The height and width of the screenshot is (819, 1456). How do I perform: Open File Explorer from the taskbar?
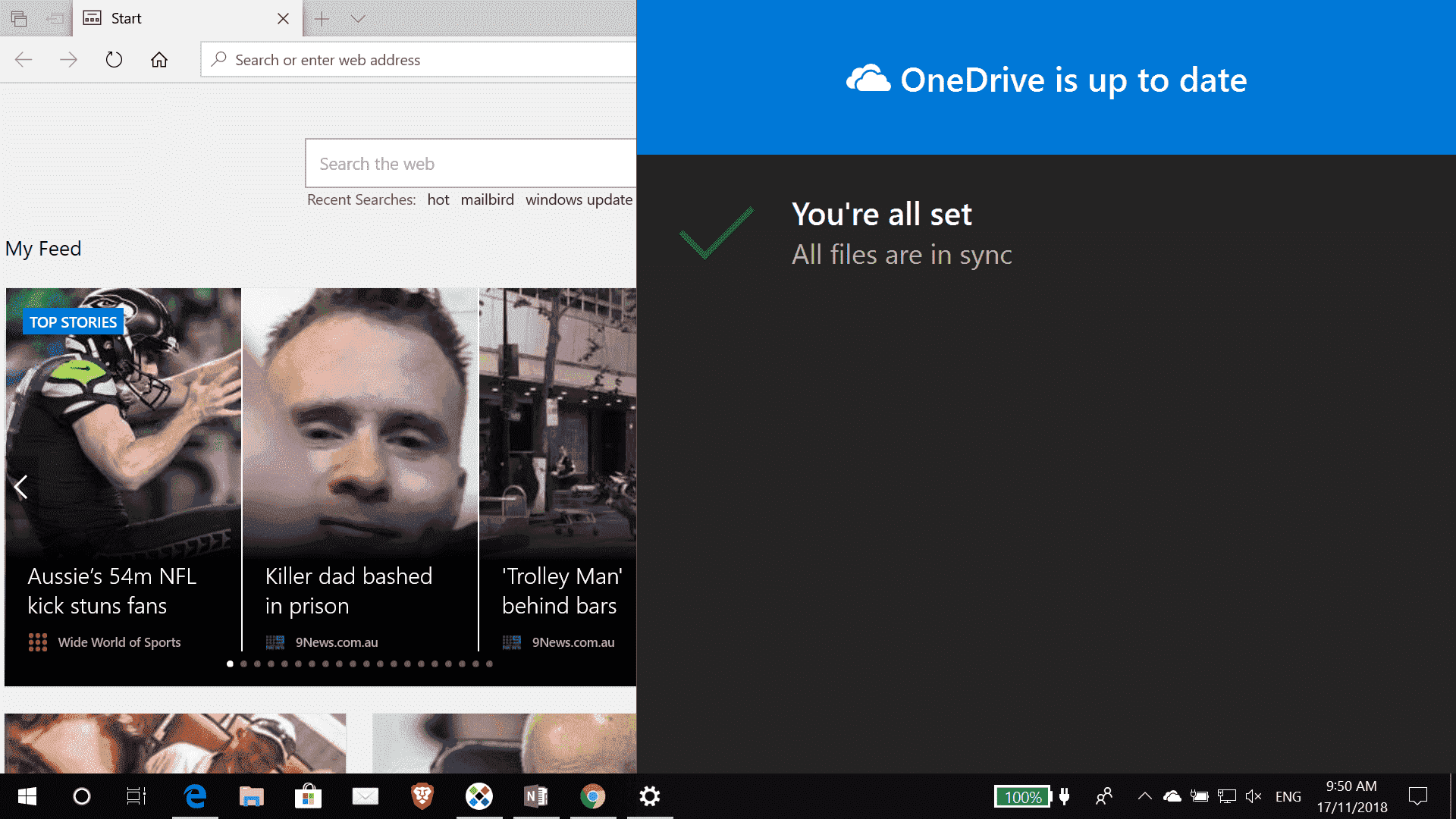252,796
